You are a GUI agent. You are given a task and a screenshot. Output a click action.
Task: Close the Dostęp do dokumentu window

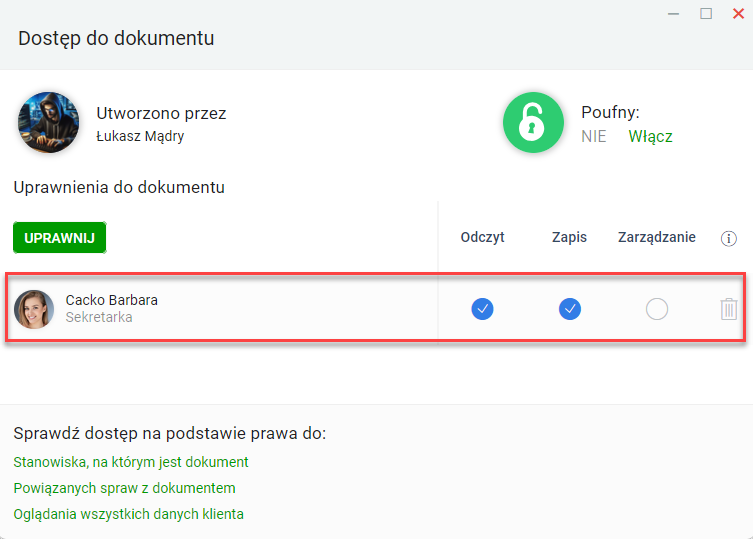click(738, 13)
